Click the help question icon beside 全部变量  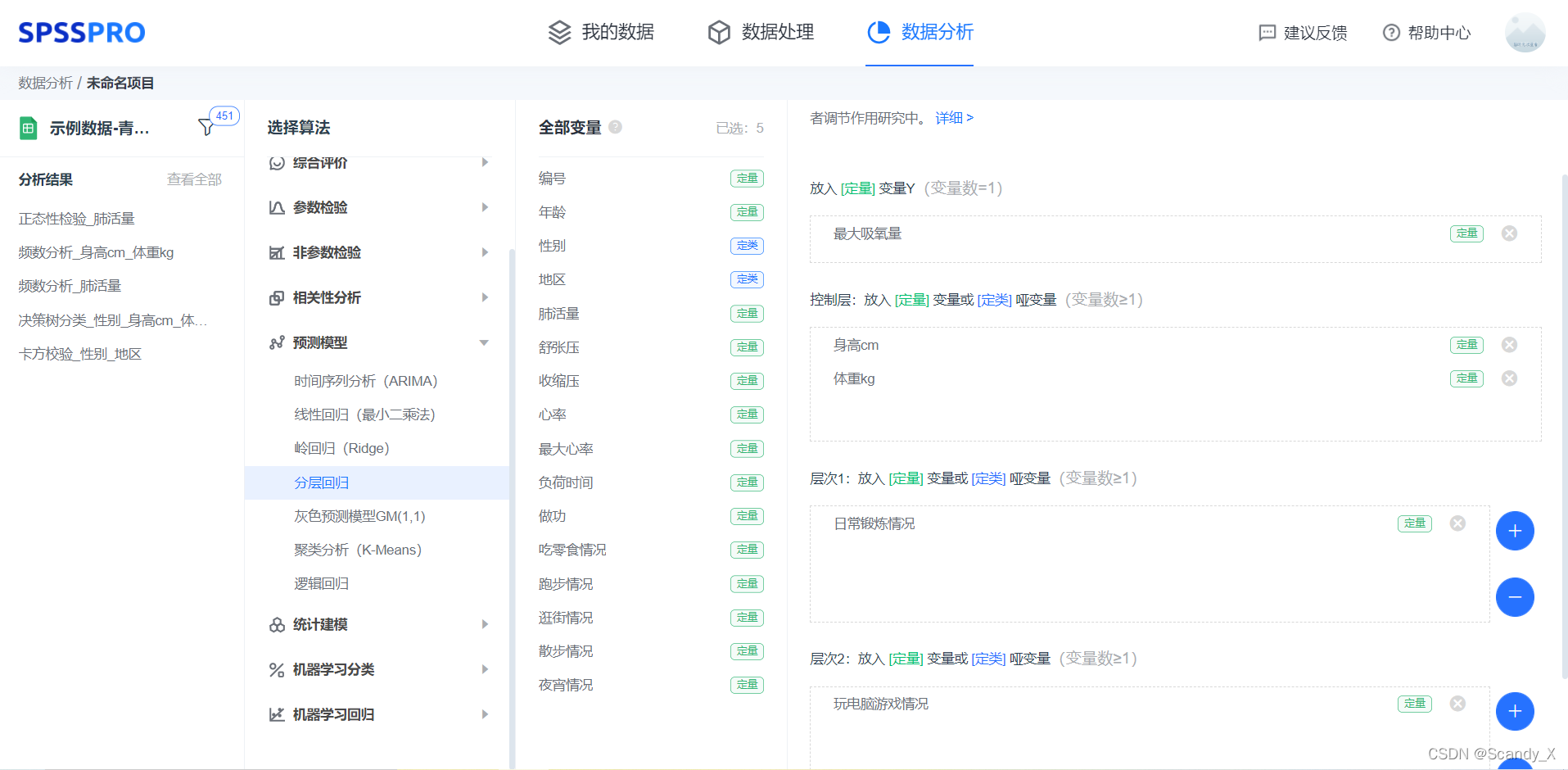[616, 127]
